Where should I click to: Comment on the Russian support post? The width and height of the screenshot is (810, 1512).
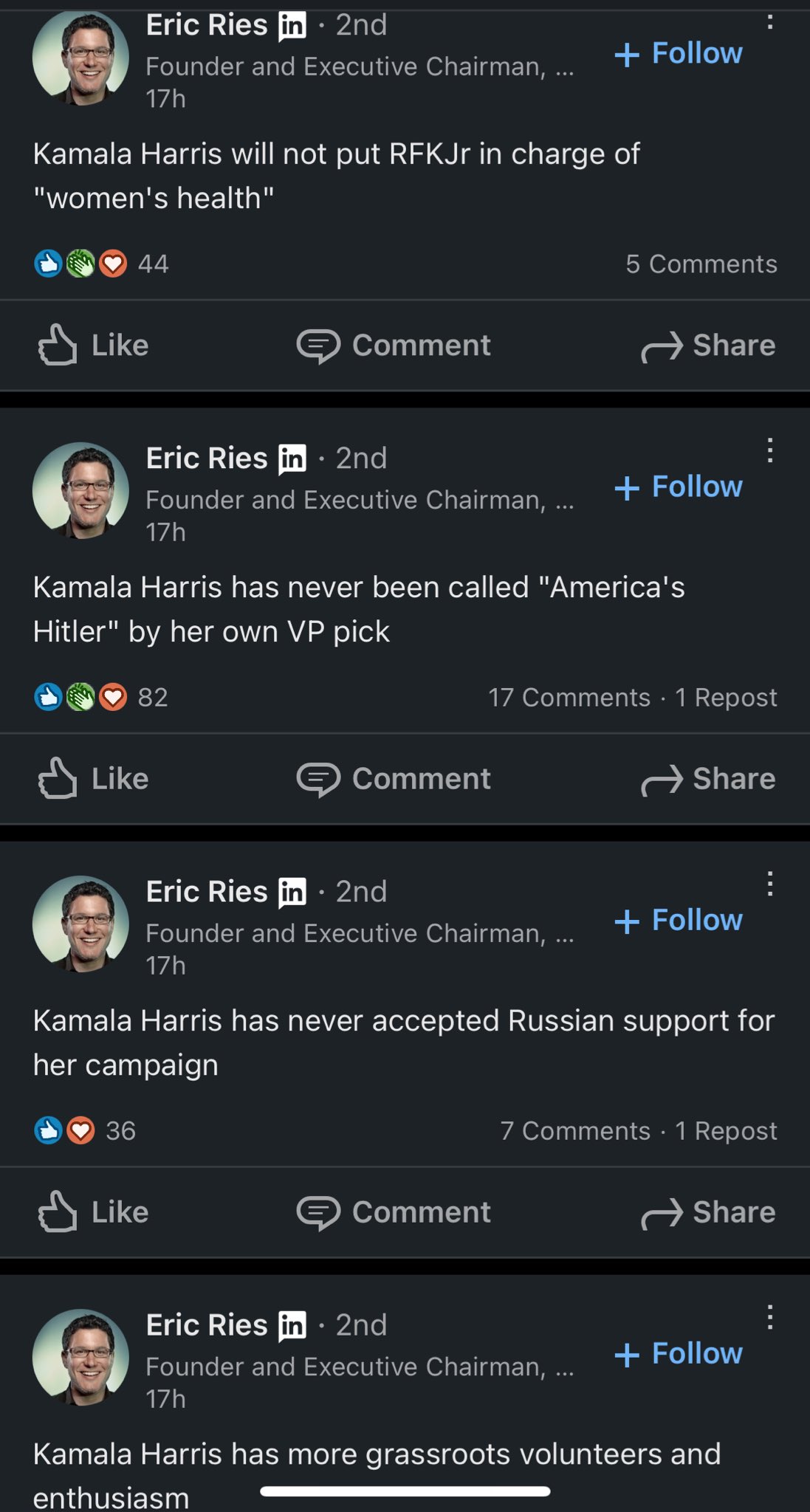pyautogui.click(x=394, y=1212)
